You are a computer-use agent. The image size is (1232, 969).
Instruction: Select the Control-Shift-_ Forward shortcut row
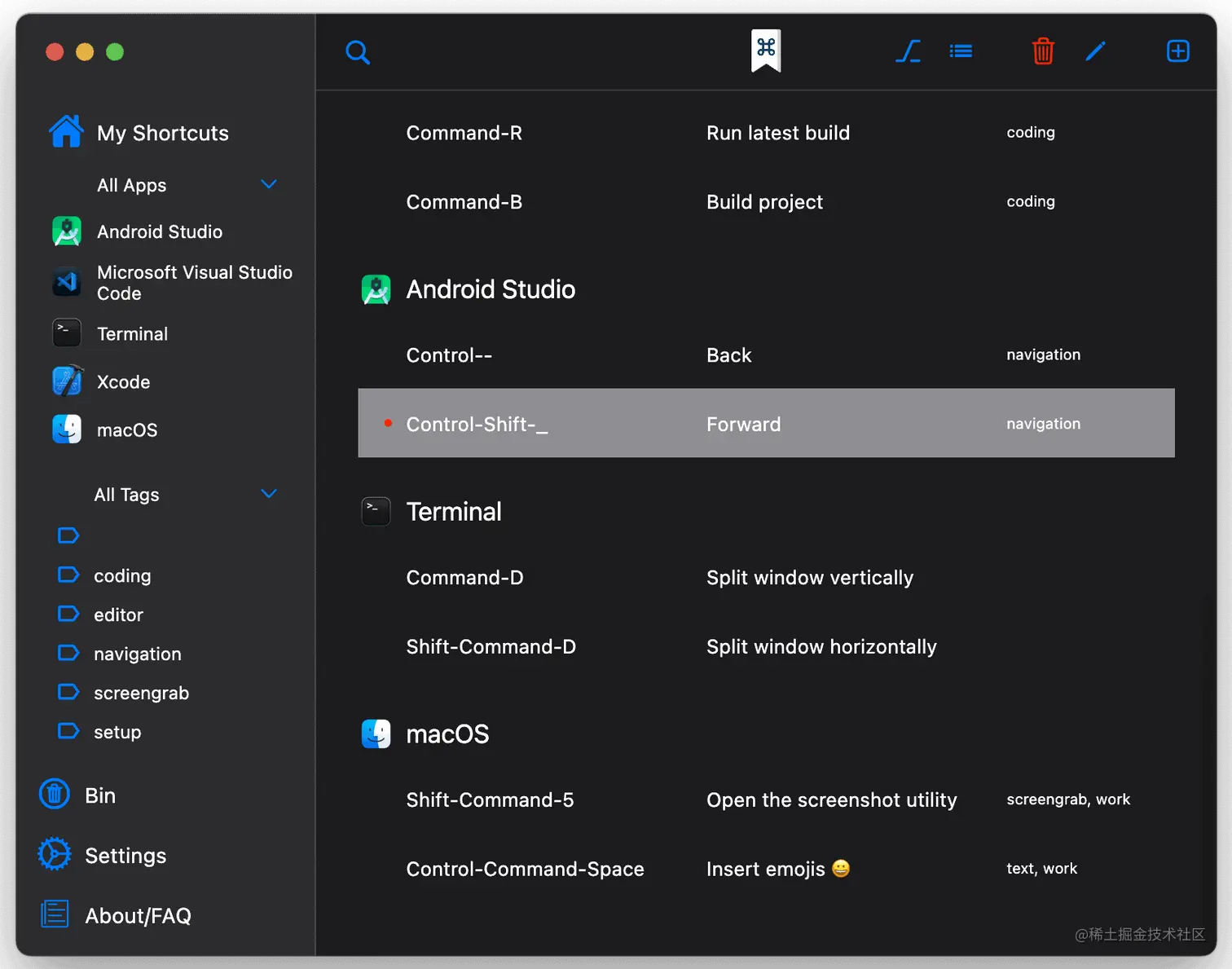pyautogui.click(x=766, y=424)
